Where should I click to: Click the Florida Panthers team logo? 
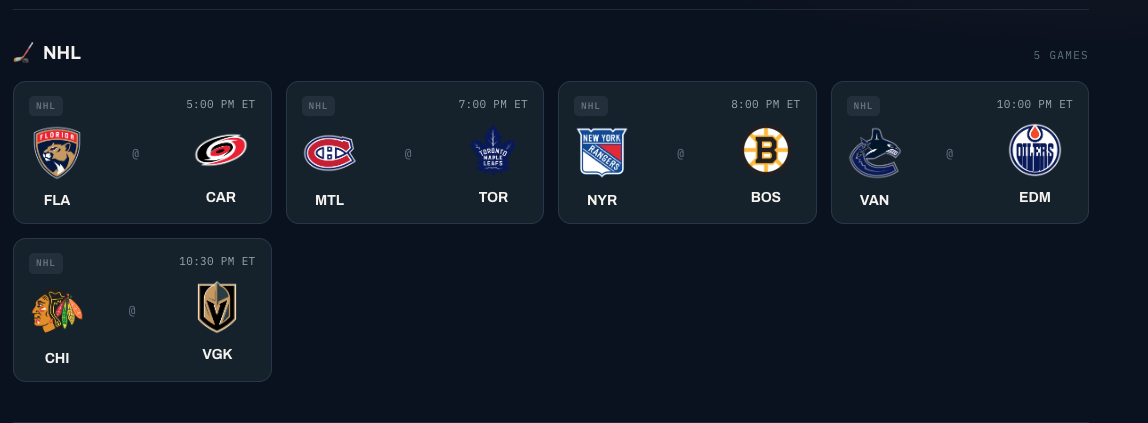(x=57, y=153)
